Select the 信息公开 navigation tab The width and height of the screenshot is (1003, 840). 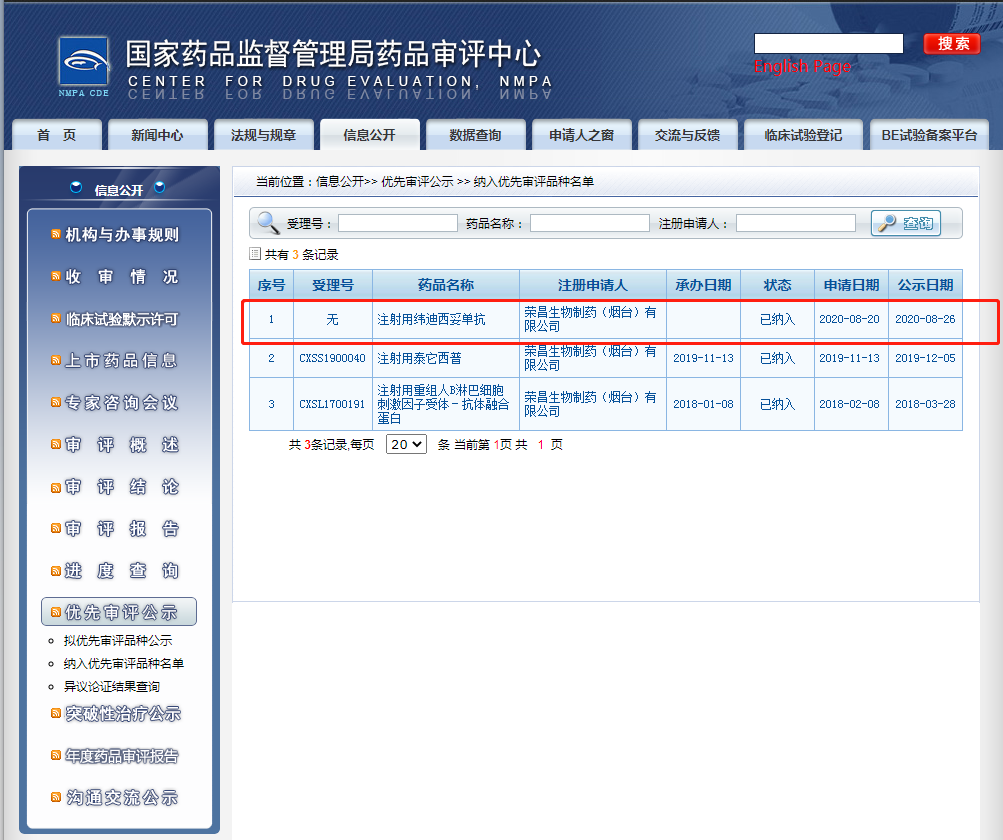click(x=370, y=135)
